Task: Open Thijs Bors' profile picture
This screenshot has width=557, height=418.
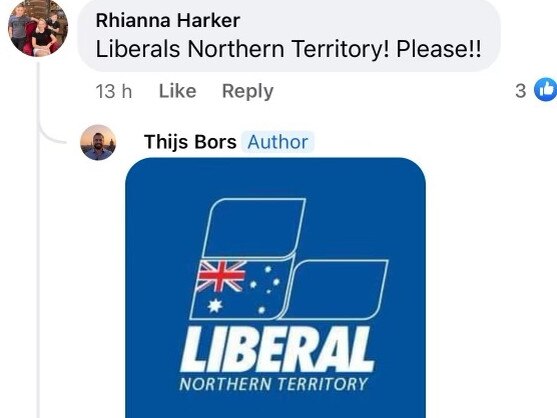Action: (98, 142)
